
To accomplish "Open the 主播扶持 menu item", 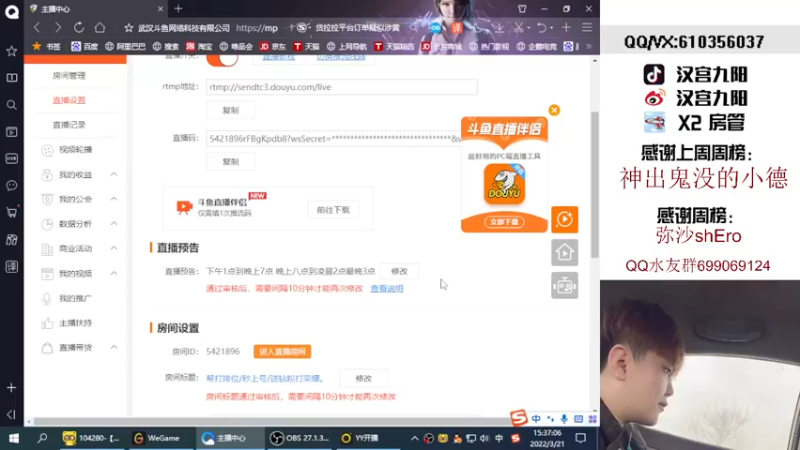I will coord(75,323).
